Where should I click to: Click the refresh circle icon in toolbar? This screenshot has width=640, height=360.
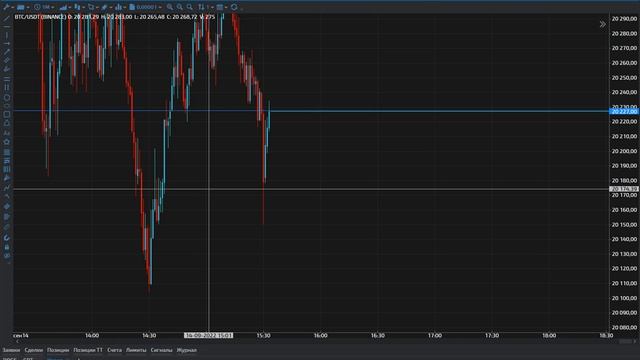tap(234, 7)
